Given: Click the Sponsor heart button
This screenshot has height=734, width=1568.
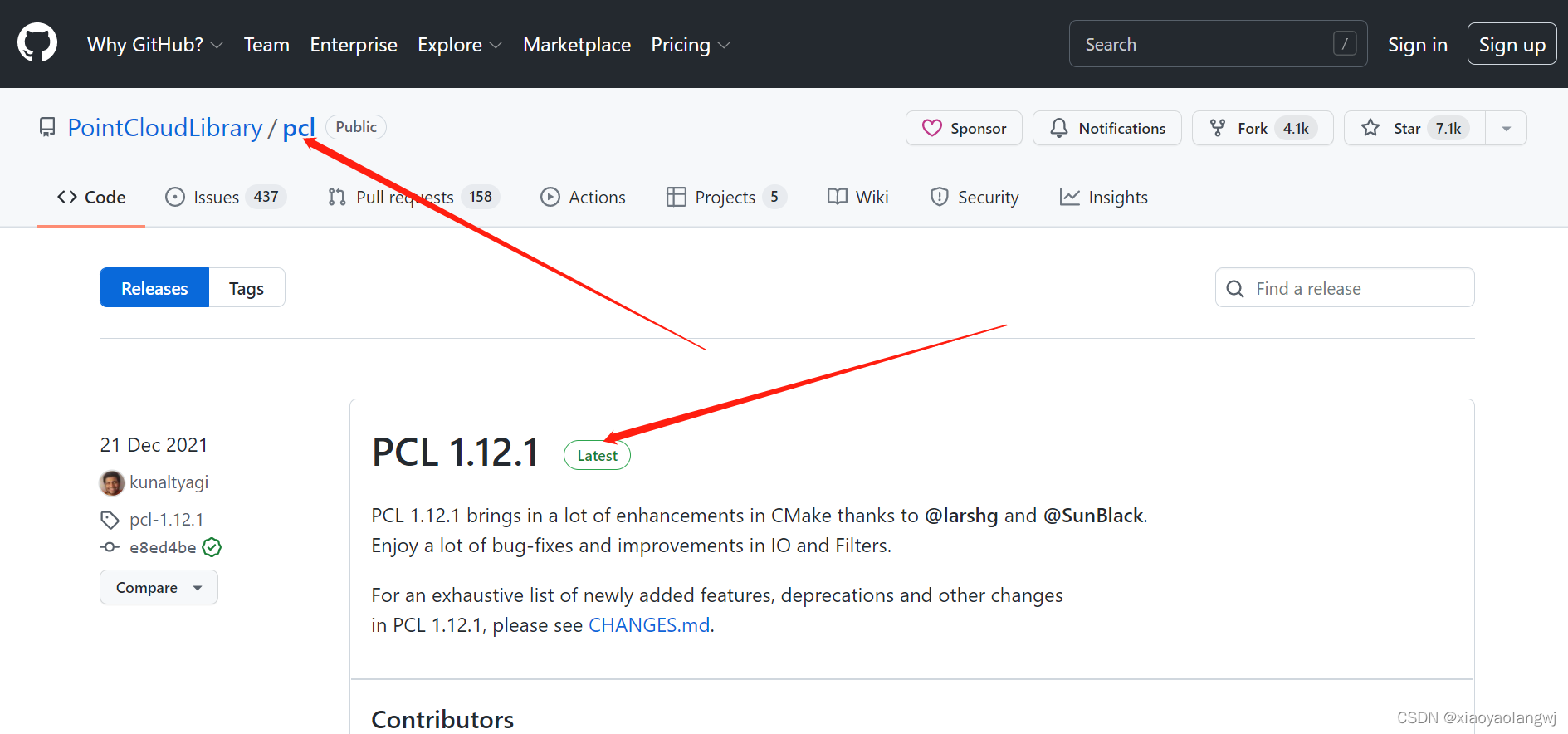Looking at the screenshot, I should [964, 128].
